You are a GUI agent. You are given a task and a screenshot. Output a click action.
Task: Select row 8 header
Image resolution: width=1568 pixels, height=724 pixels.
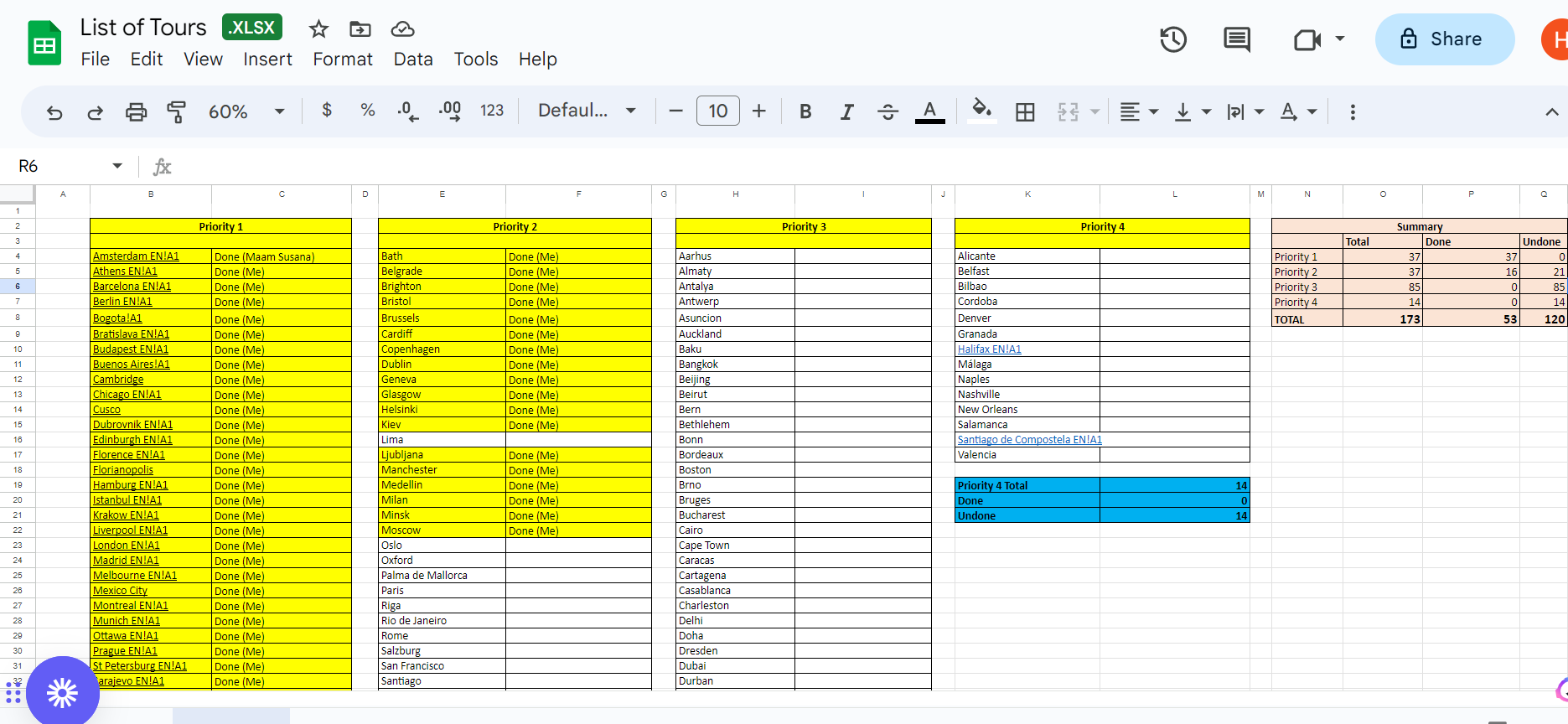pyautogui.click(x=17, y=318)
